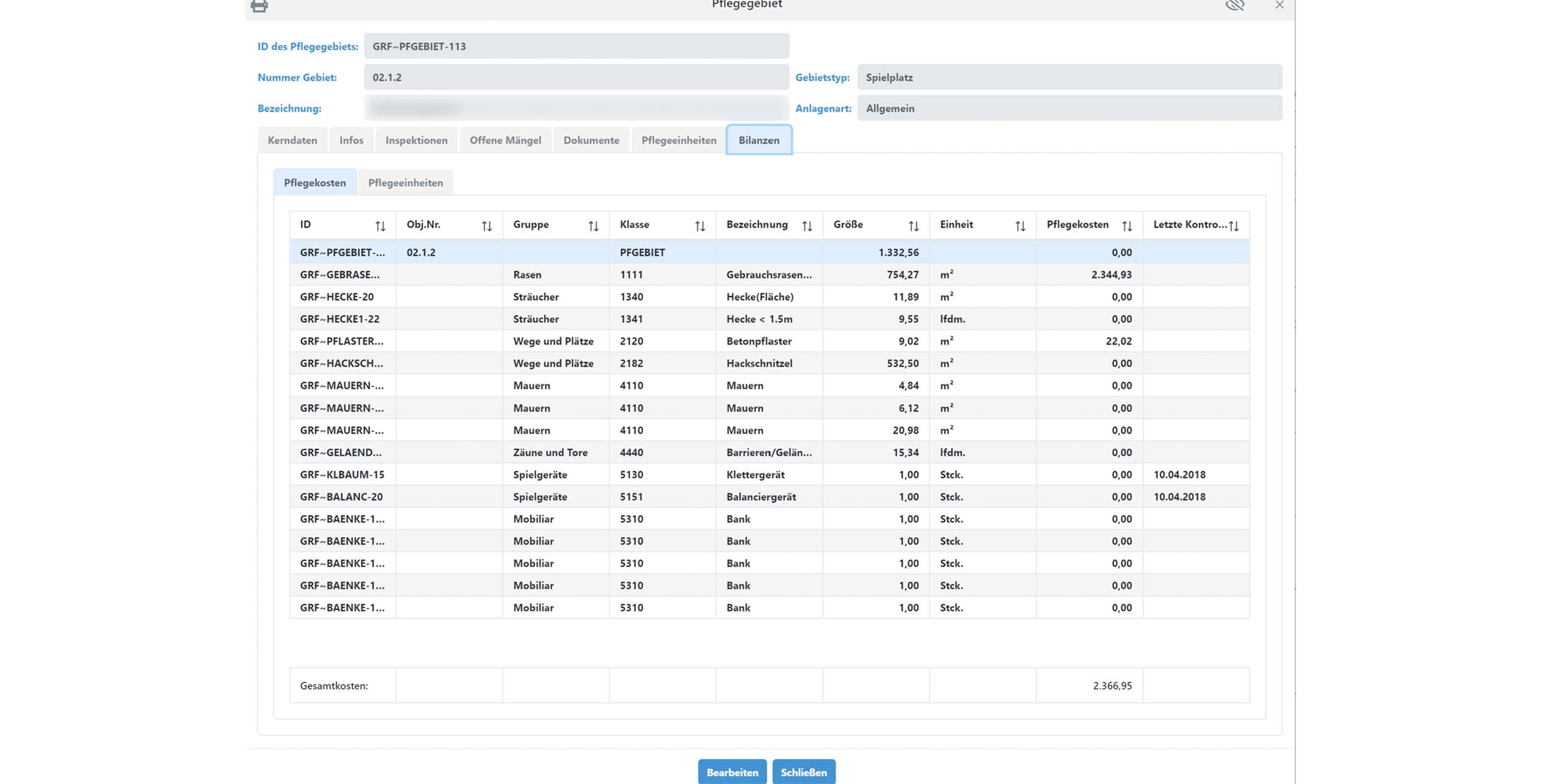Sort by Bezeichnung column arrows
The image size is (1556, 784).
(807, 226)
